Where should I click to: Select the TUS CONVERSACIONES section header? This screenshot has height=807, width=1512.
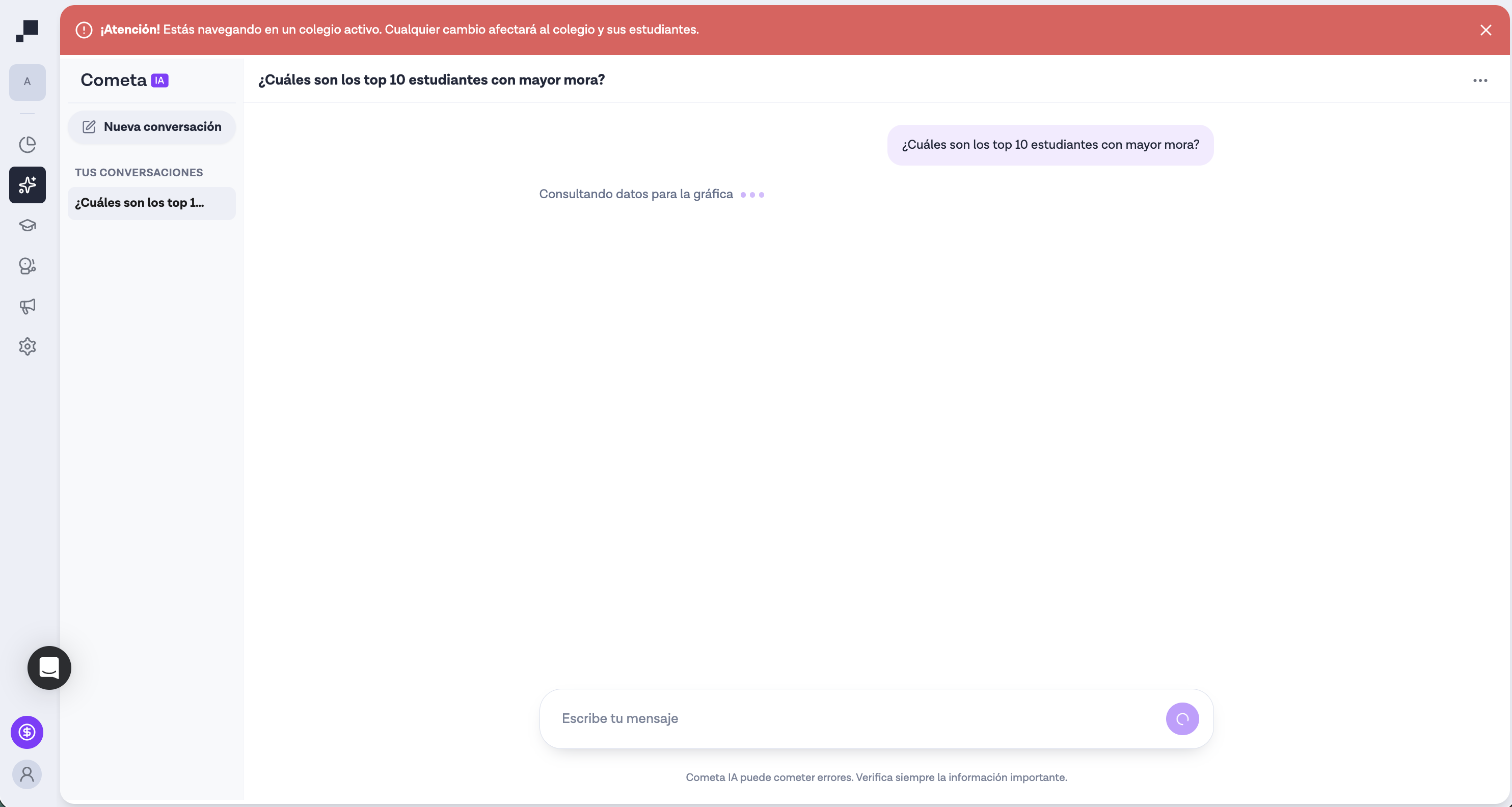[x=139, y=172]
